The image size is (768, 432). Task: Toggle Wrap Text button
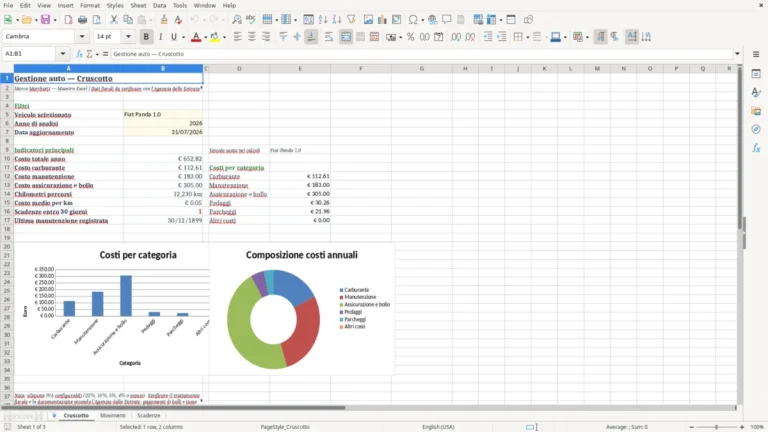click(x=329, y=37)
